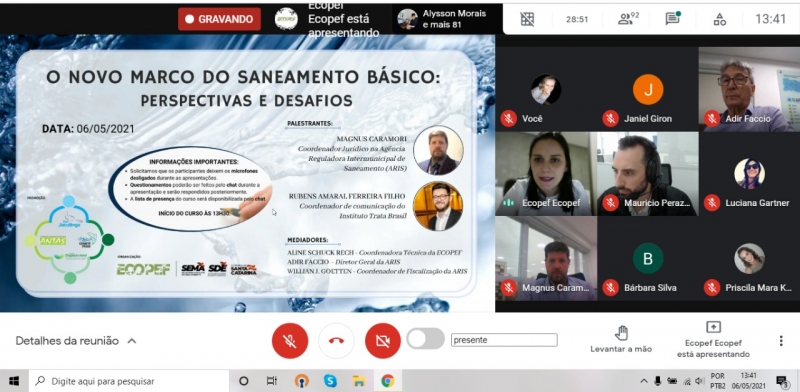The image size is (800, 392).
Task: Select Adir Faccio video tile
Action: (749, 90)
